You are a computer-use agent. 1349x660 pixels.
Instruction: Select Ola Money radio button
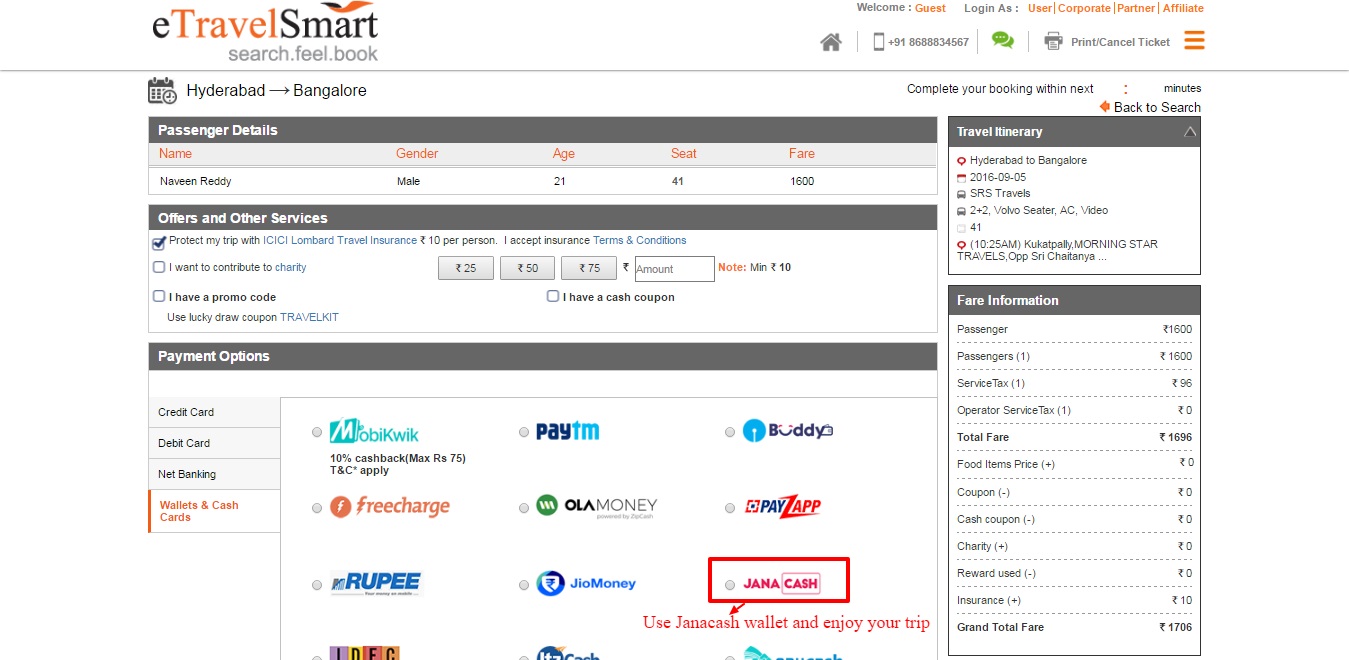(x=524, y=508)
